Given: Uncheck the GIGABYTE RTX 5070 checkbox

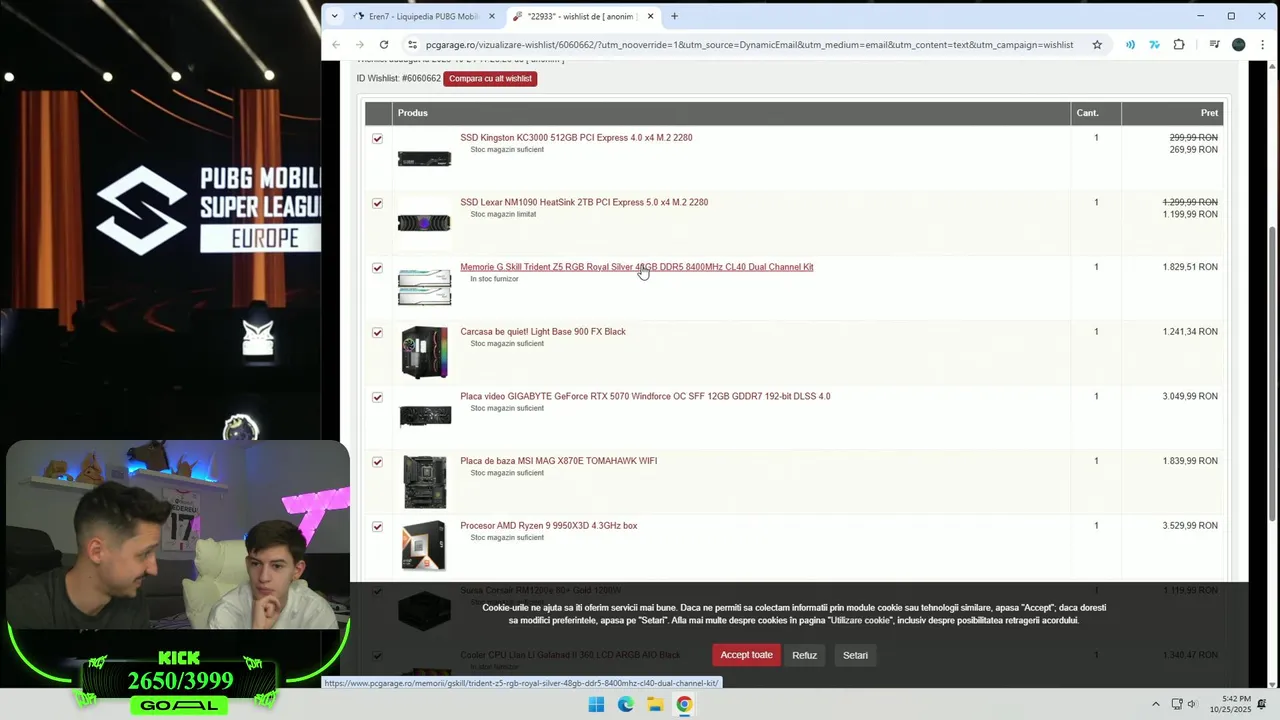Looking at the screenshot, I should click(377, 398).
